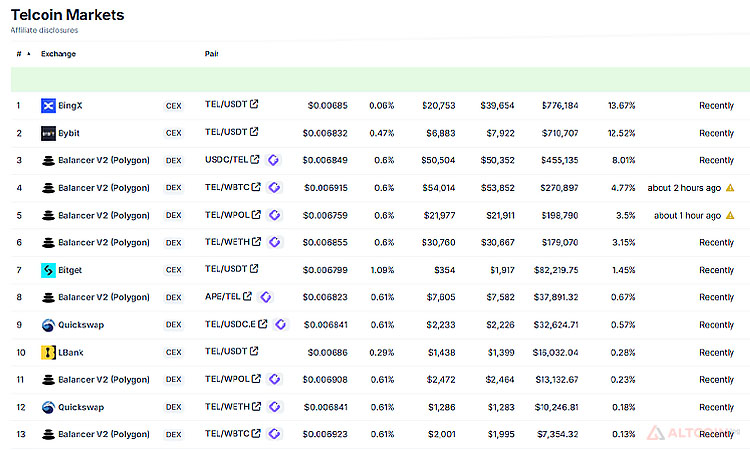Click the Balancer logo in row 11

coord(48,380)
